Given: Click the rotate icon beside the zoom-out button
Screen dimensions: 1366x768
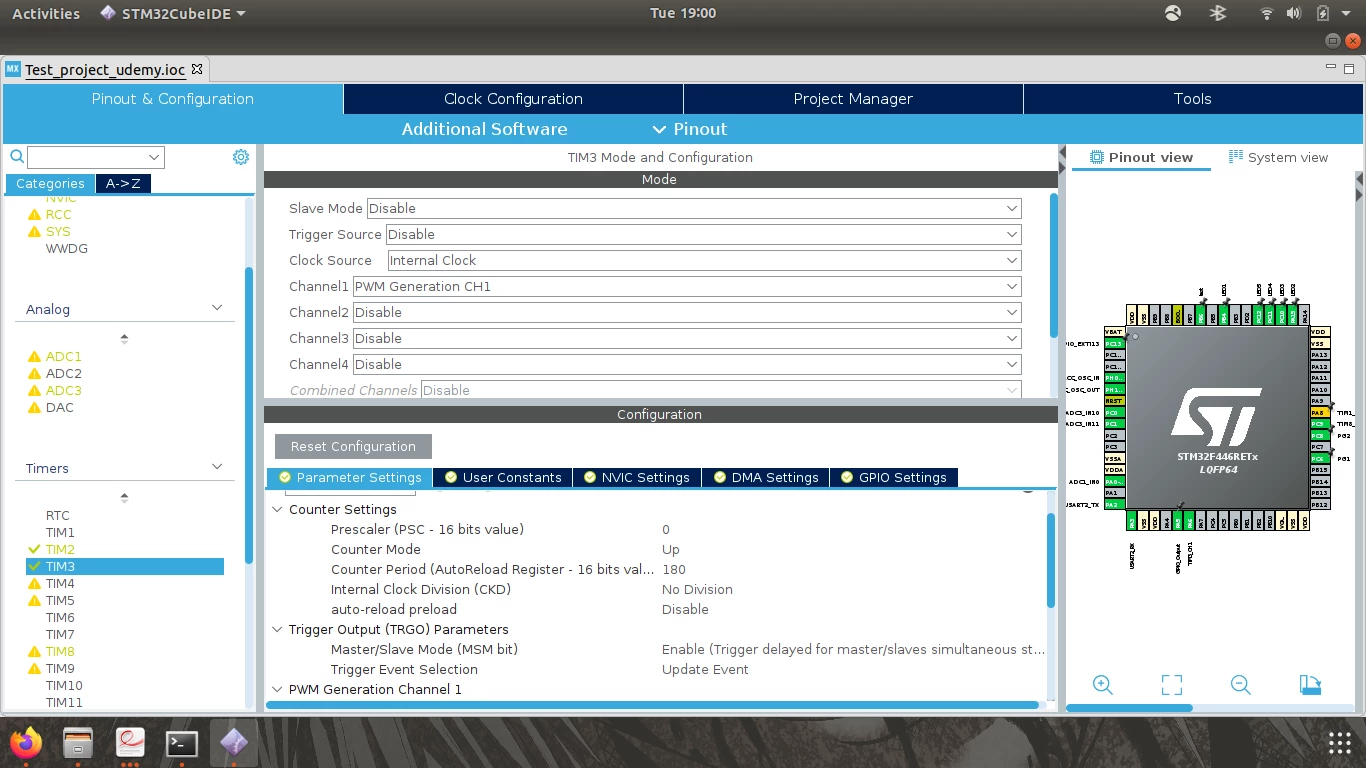Looking at the screenshot, I should [1310, 685].
